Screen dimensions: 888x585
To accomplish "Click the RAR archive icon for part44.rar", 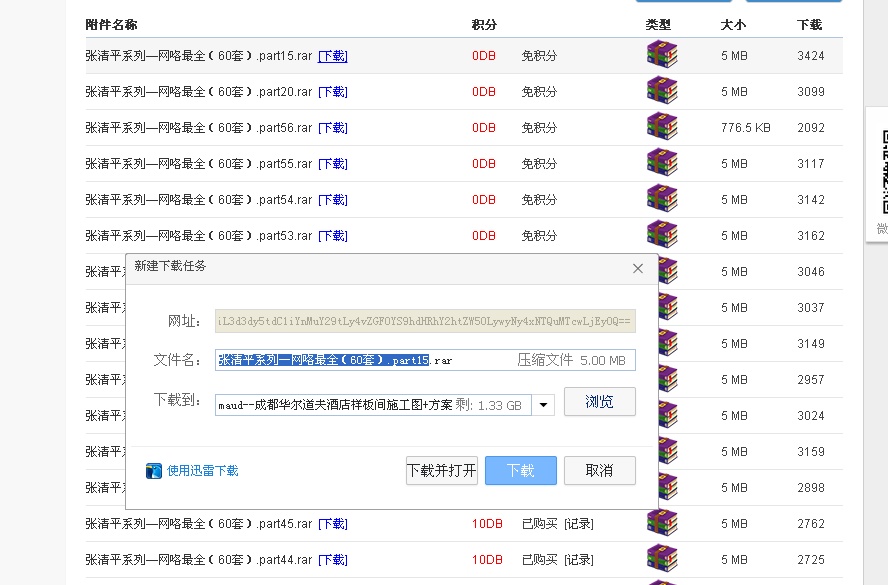I will point(661,559).
